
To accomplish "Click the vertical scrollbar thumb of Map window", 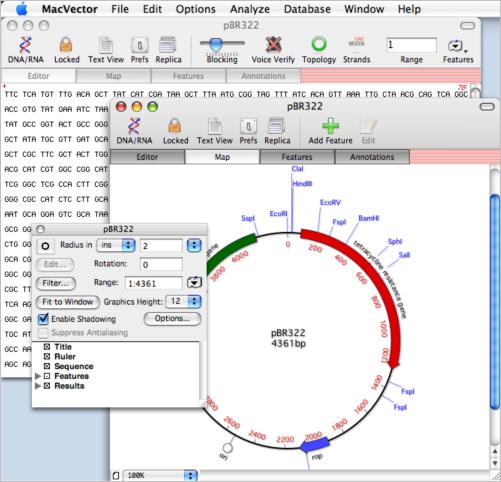I will (495, 302).
